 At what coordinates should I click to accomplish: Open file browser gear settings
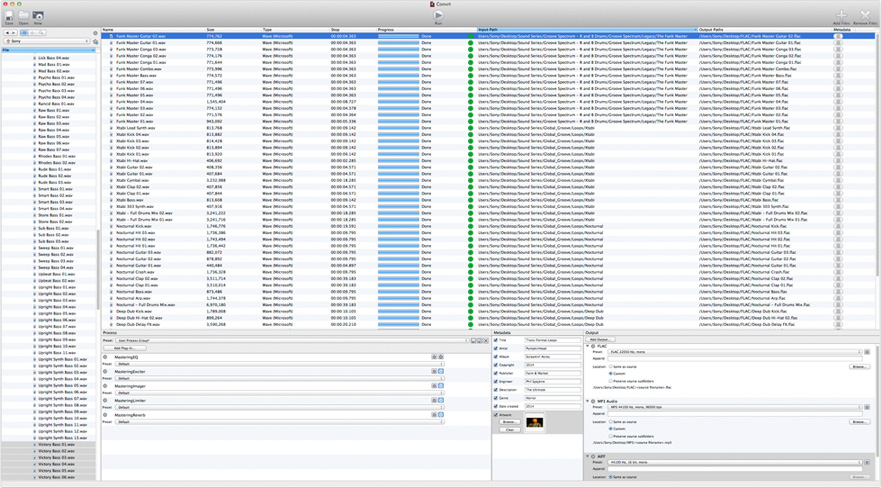click(95, 33)
